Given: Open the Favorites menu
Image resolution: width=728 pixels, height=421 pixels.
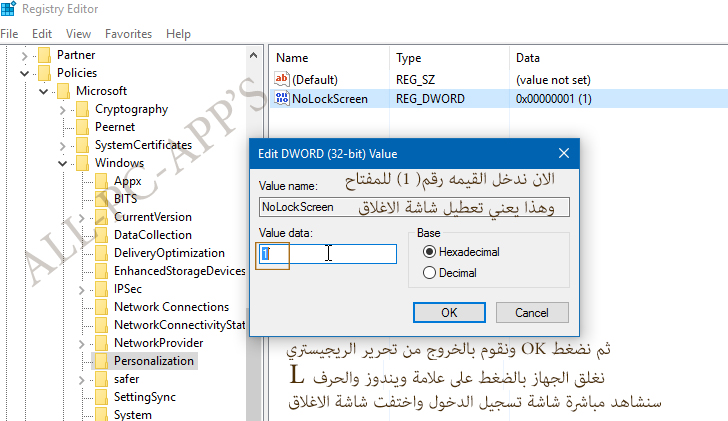Looking at the screenshot, I should (x=128, y=33).
